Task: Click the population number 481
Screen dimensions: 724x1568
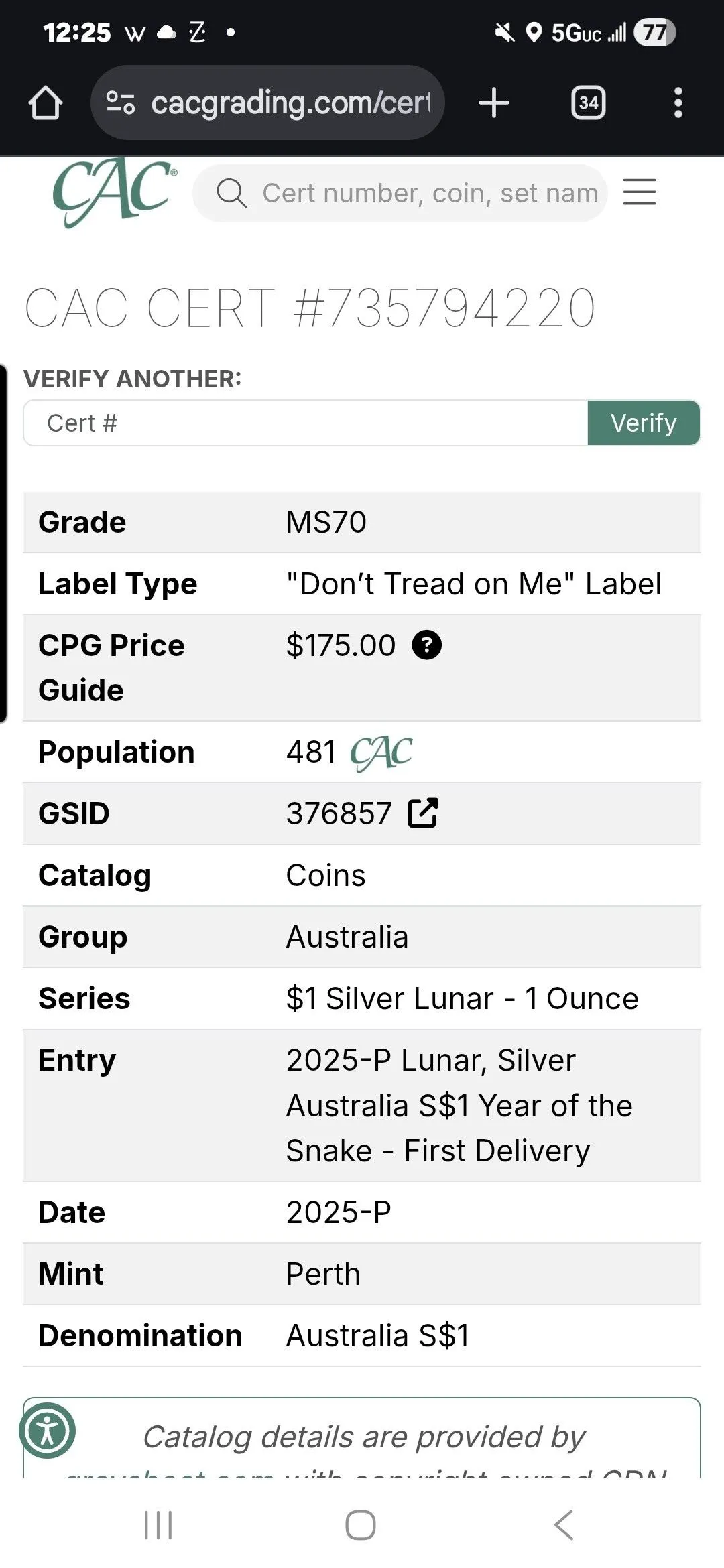Action: coord(311,752)
